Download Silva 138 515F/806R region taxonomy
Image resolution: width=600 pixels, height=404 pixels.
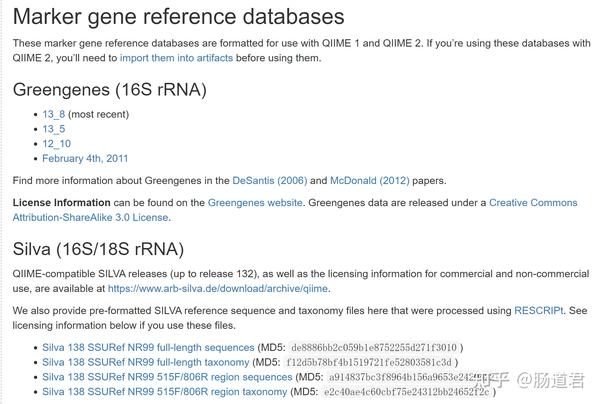(x=165, y=392)
